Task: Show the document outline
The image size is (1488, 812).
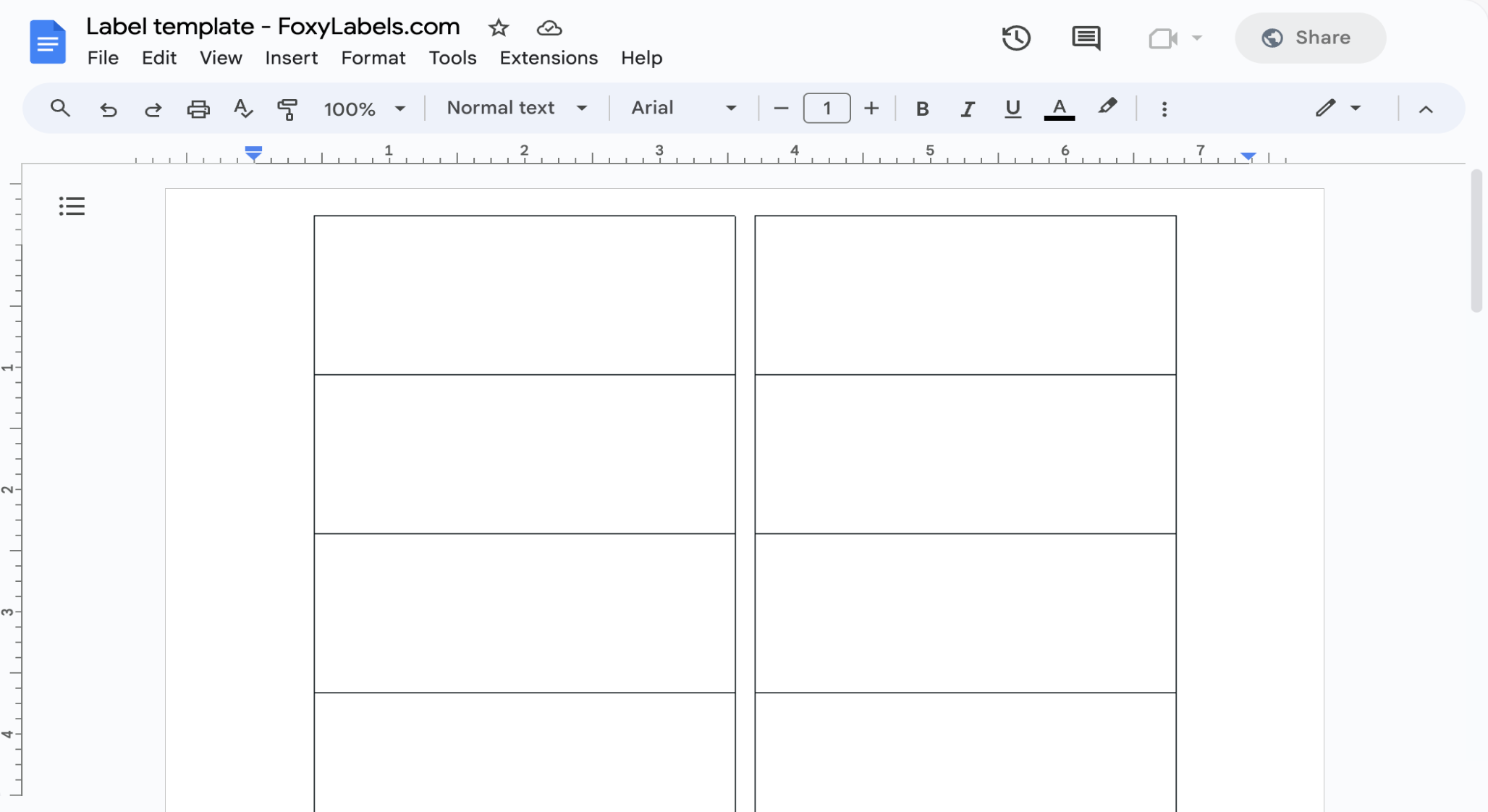Action: click(x=71, y=206)
